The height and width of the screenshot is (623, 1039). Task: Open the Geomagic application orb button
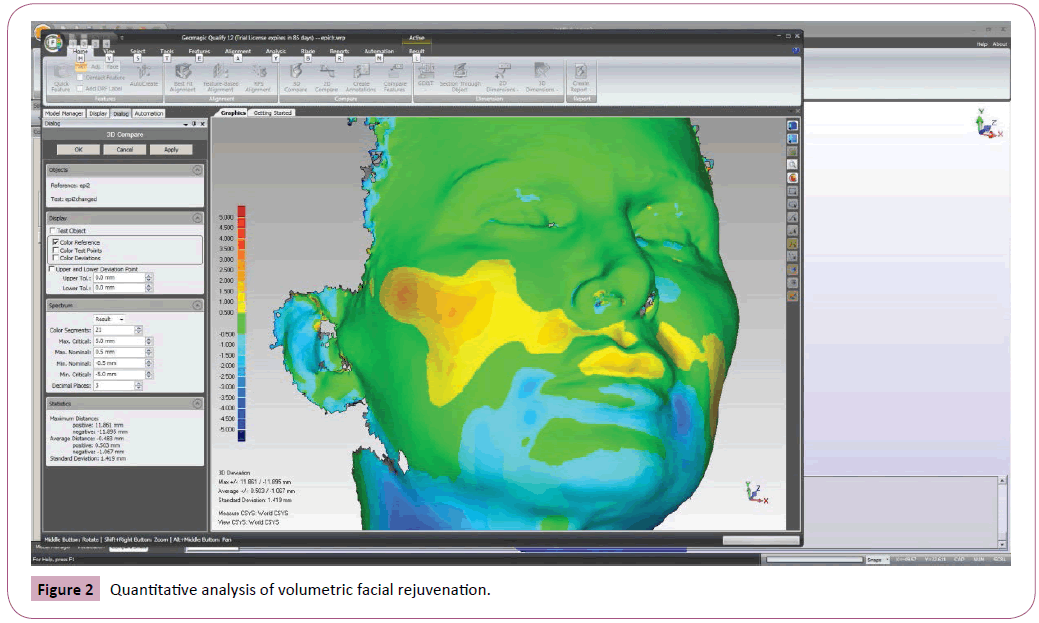pos(52,43)
